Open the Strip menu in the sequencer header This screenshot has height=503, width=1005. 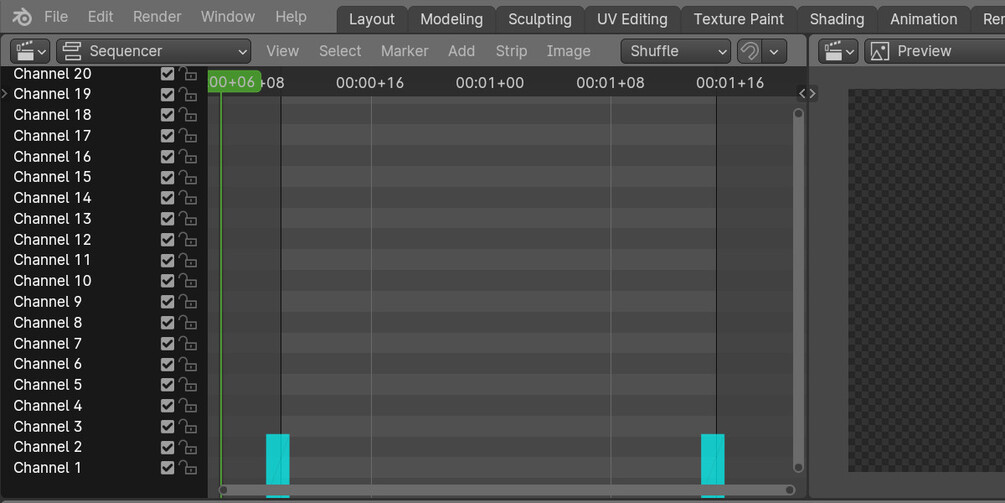tap(511, 51)
